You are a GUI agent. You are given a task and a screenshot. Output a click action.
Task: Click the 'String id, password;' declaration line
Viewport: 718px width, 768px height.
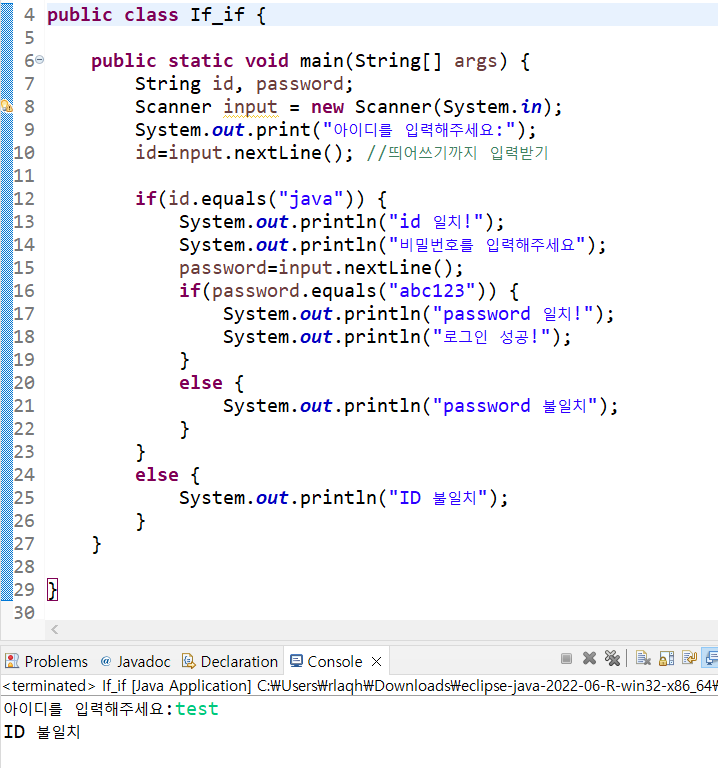point(244,84)
